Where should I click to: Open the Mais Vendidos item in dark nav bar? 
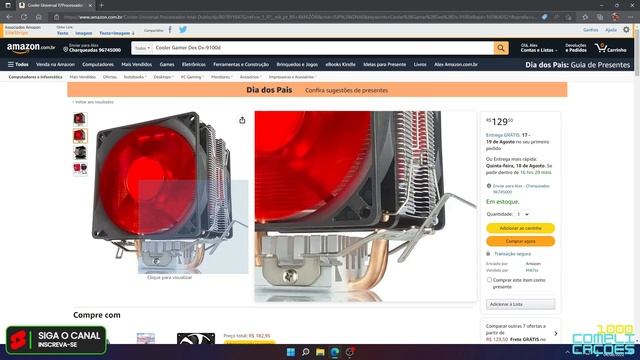coord(136,64)
